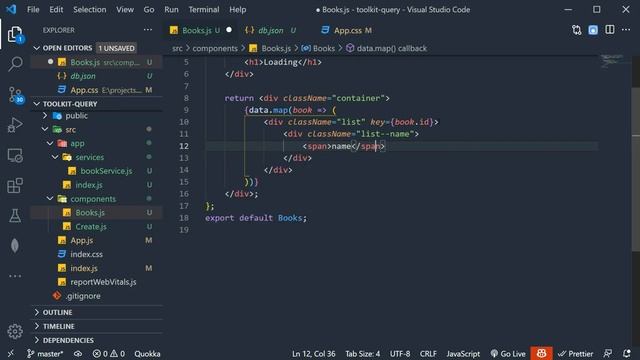
Task: Open the MongoDB leaf icon
Action: (15, 246)
